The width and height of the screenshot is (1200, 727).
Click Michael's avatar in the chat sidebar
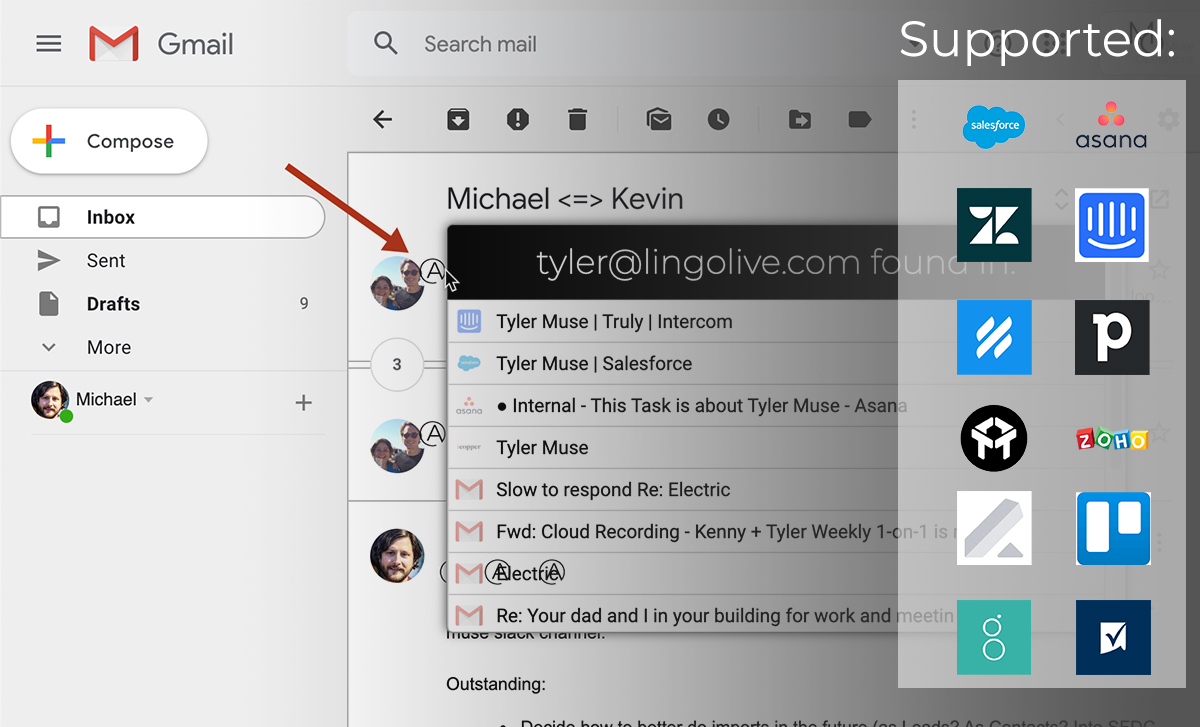click(50, 400)
